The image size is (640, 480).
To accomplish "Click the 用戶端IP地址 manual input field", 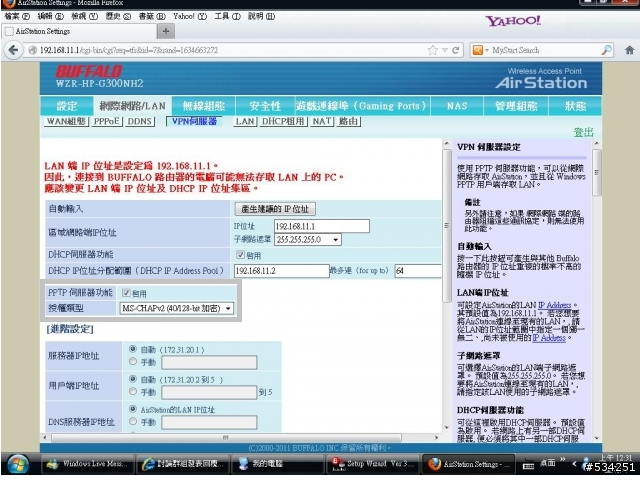I will coord(209,392).
